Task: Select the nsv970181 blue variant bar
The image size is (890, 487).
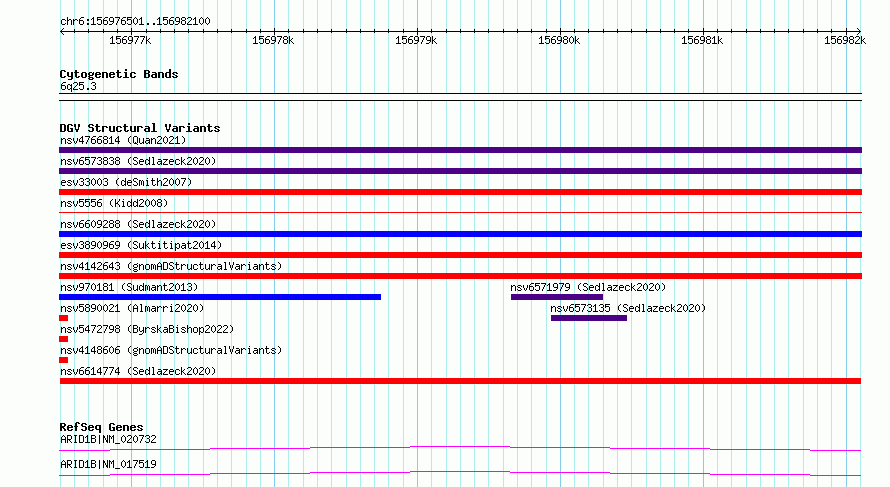Action: pyautogui.click(x=220, y=297)
